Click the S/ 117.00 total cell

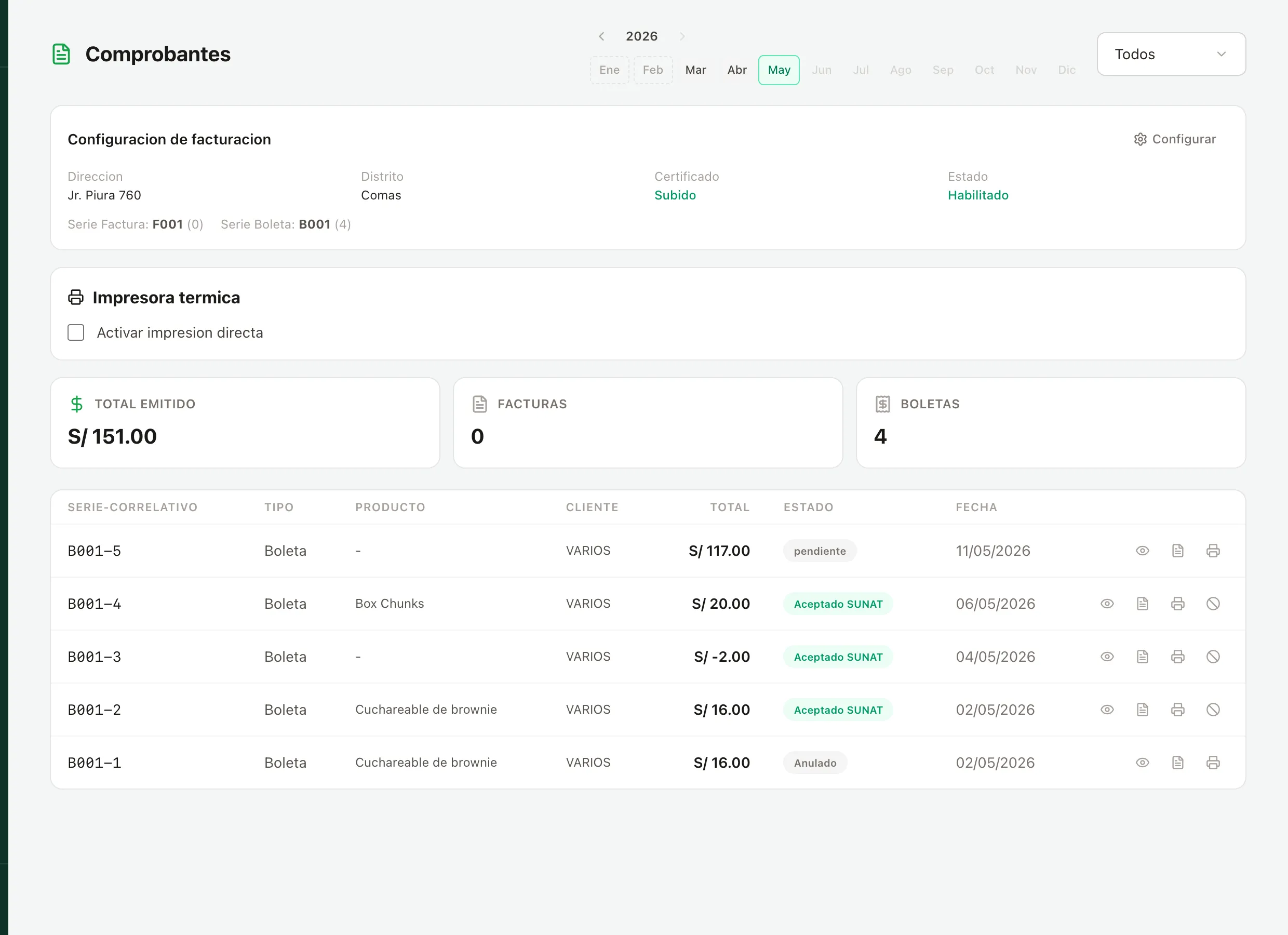[719, 551]
